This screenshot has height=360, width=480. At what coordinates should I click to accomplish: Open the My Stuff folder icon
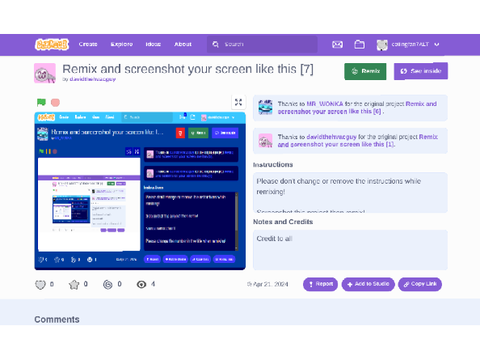(x=359, y=44)
